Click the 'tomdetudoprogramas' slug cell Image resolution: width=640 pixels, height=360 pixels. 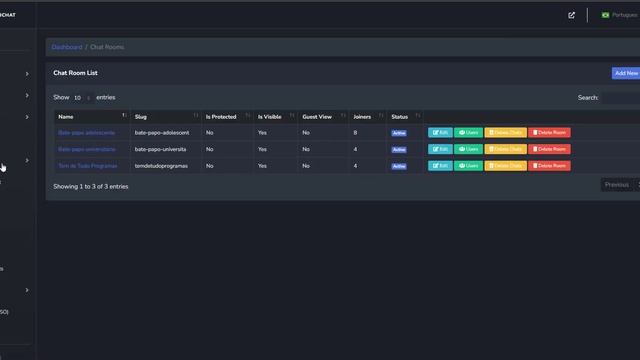pos(161,166)
